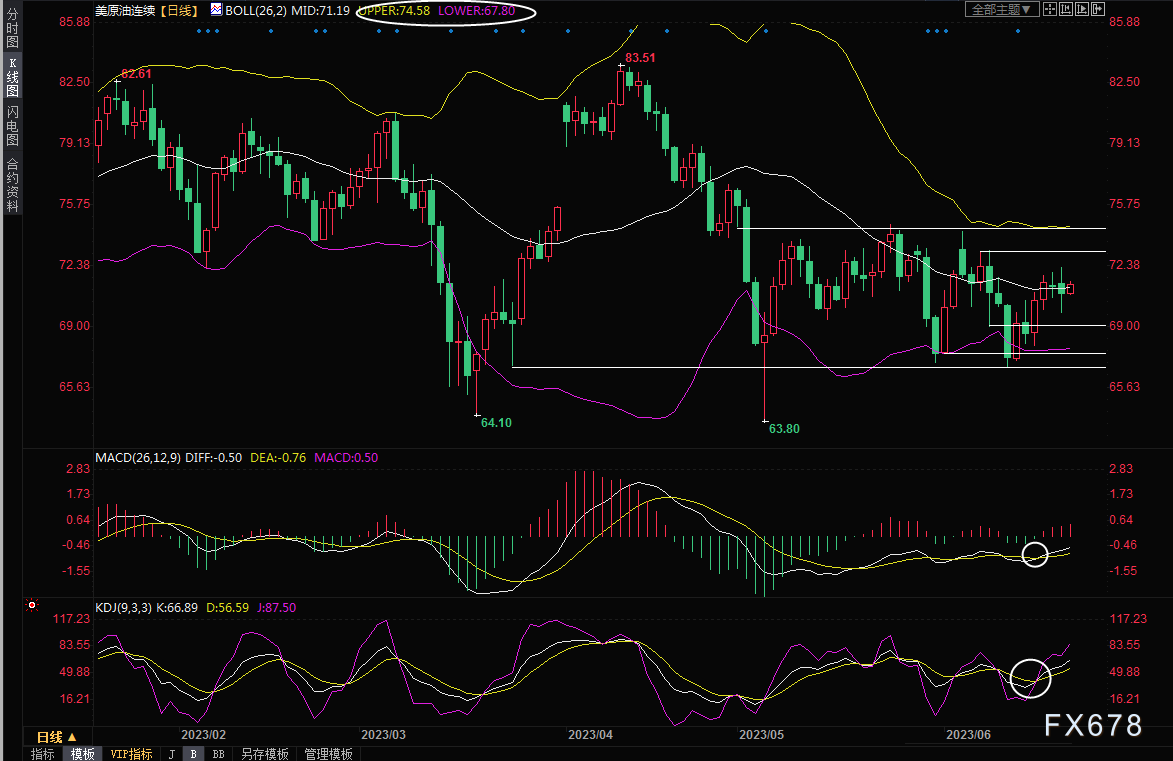Viewport: 1173px width, 761px height.
Task: Click the shift-chart-right axis icon
Action: 1082,9
